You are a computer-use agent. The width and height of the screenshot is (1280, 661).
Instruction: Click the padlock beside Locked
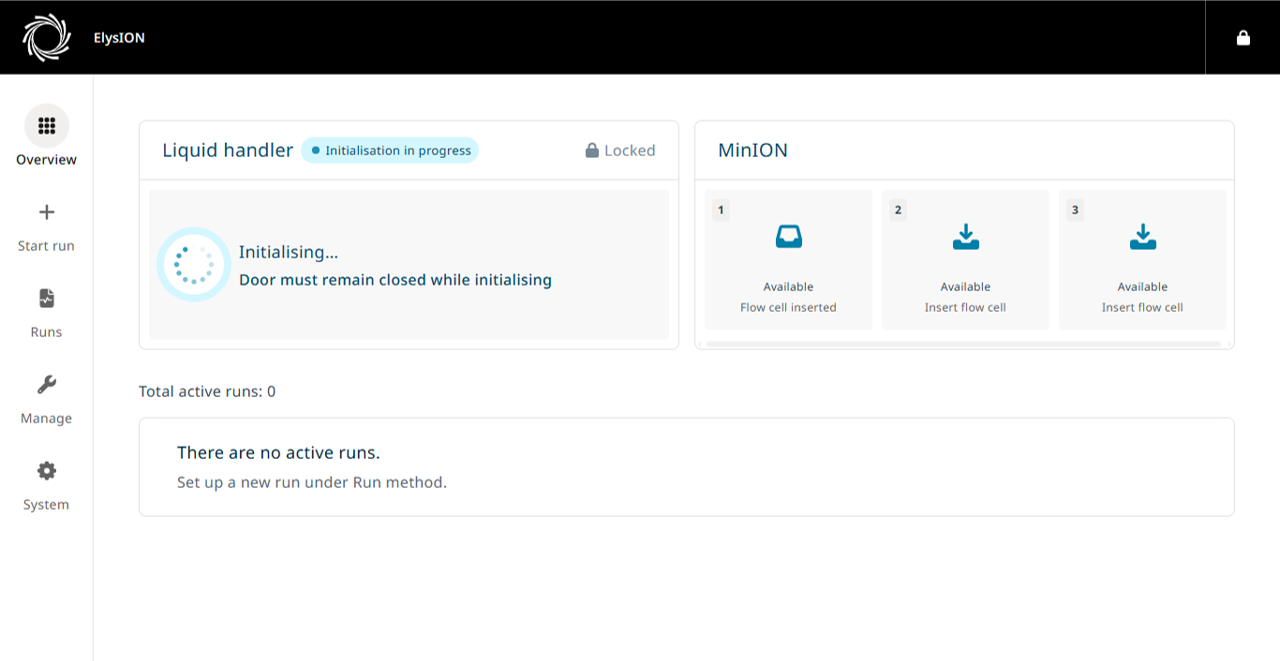(x=592, y=150)
